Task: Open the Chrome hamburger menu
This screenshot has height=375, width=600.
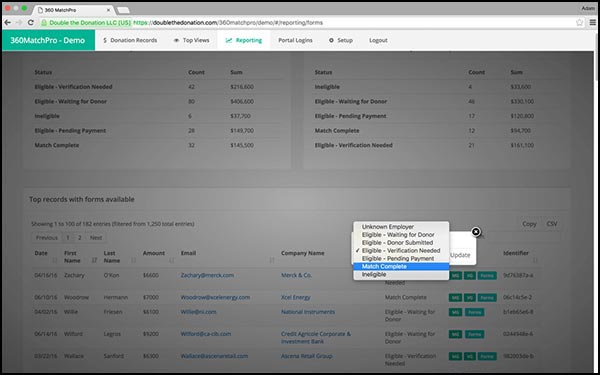Action: pos(592,23)
